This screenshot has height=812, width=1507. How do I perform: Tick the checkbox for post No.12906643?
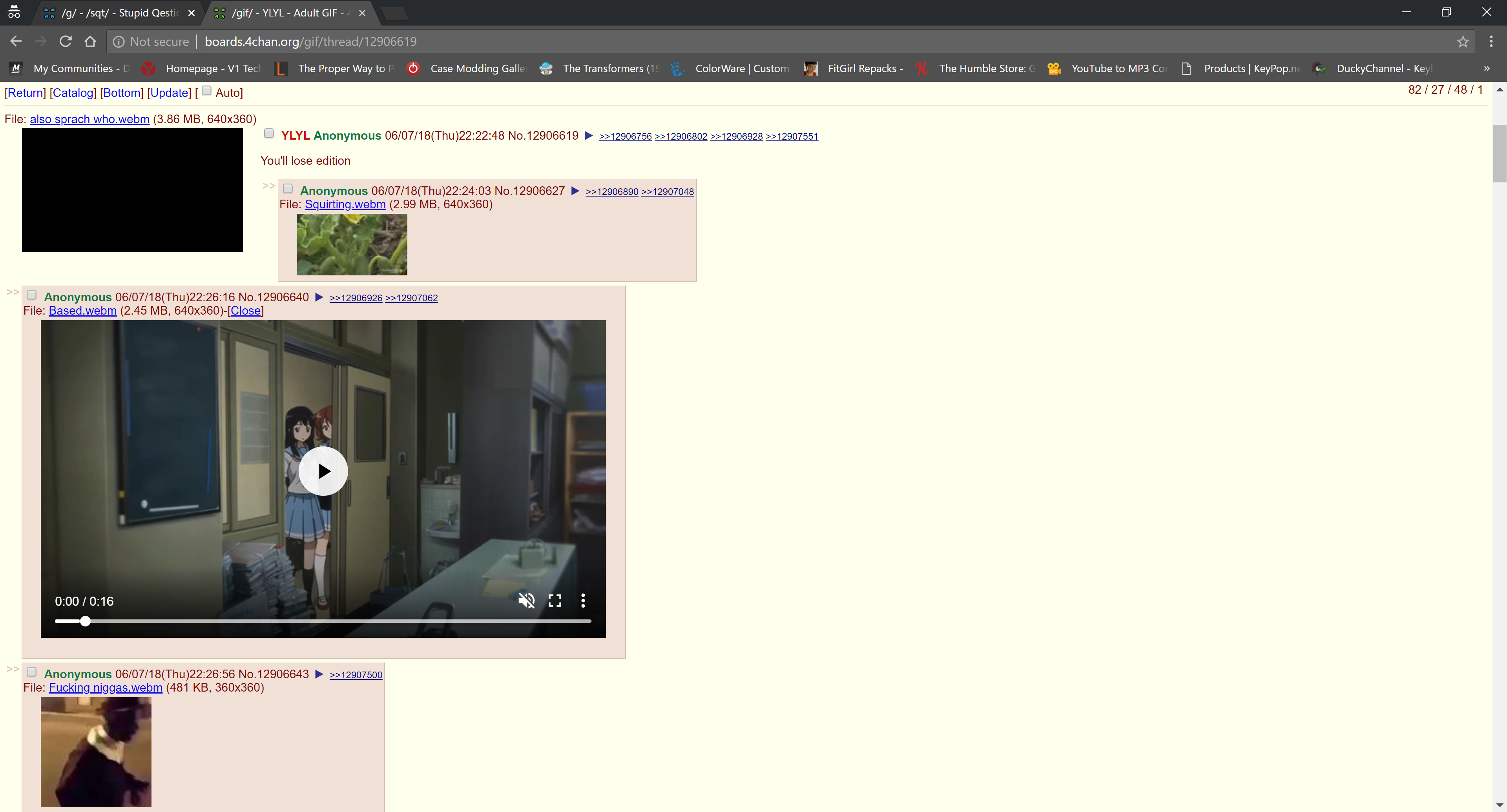tap(31, 672)
